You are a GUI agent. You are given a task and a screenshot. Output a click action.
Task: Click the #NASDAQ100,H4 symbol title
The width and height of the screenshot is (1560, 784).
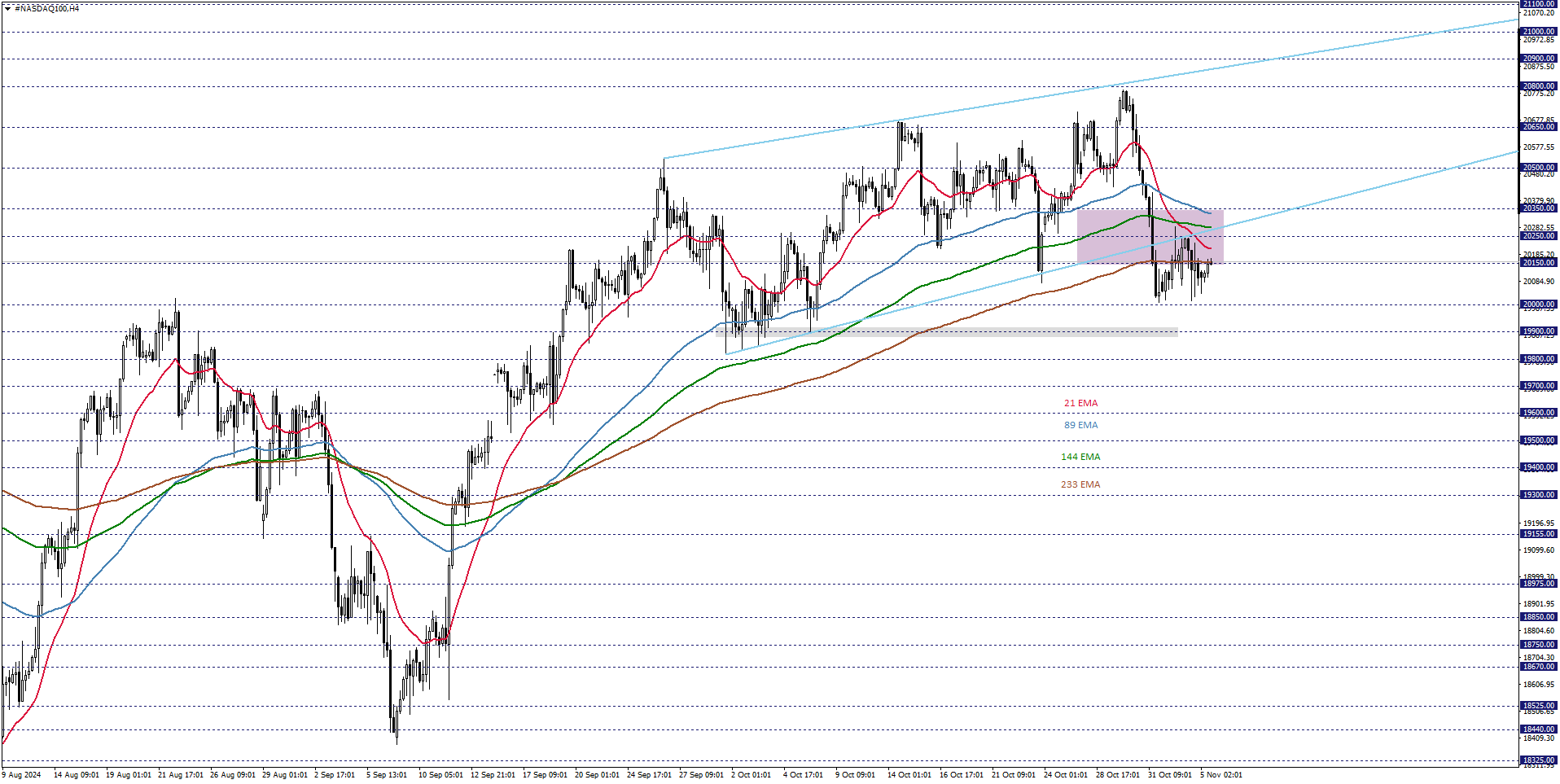(47, 8)
